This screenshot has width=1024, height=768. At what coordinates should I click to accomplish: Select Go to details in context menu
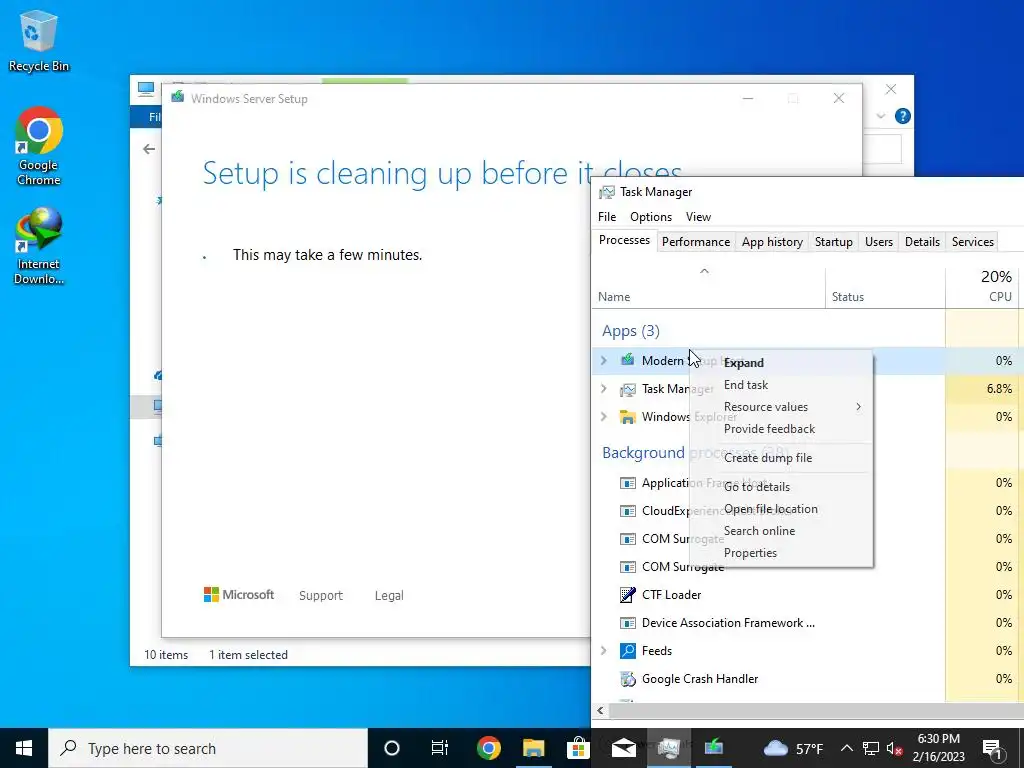pos(781,487)
